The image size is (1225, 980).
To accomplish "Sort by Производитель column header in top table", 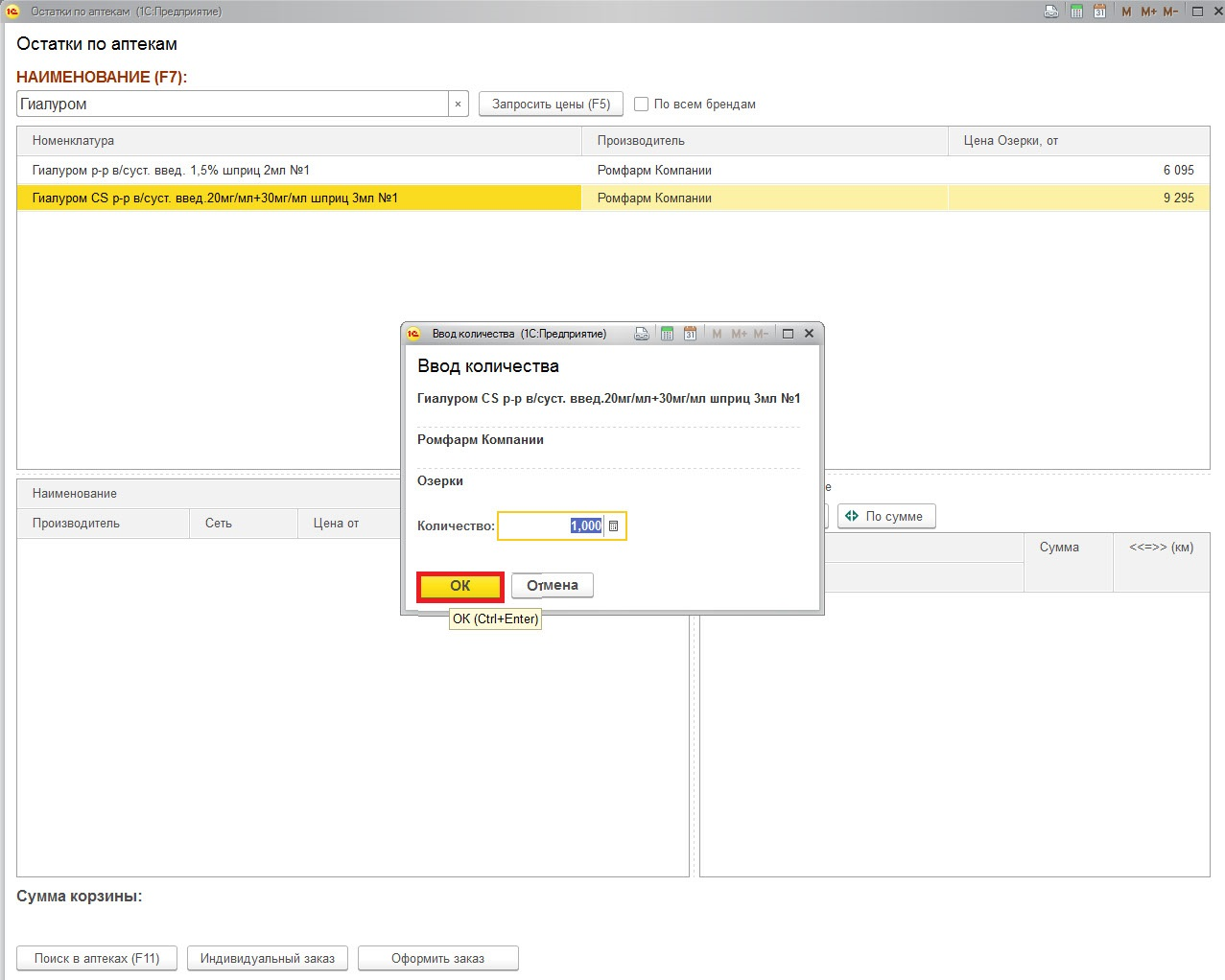I will [641, 141].
